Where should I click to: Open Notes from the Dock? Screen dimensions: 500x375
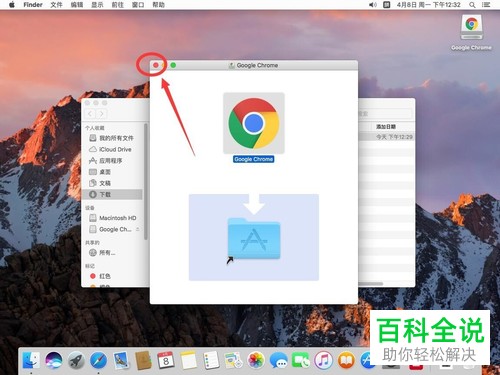click(x=189, y=360)
